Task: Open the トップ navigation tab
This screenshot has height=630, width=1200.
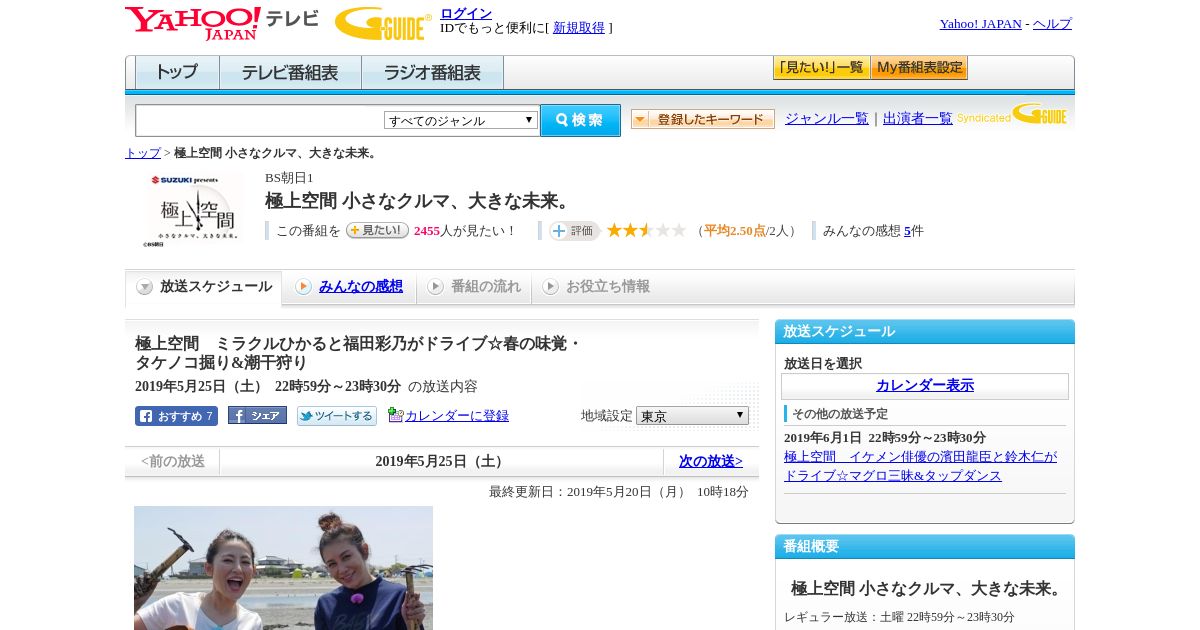Action: tap(177, 73)
